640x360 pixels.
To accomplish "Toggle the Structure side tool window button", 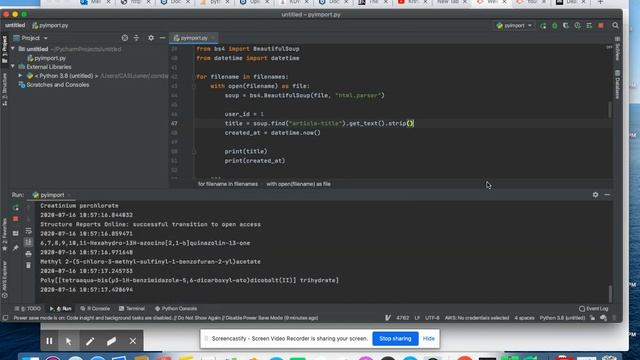I will coord(4,89).
